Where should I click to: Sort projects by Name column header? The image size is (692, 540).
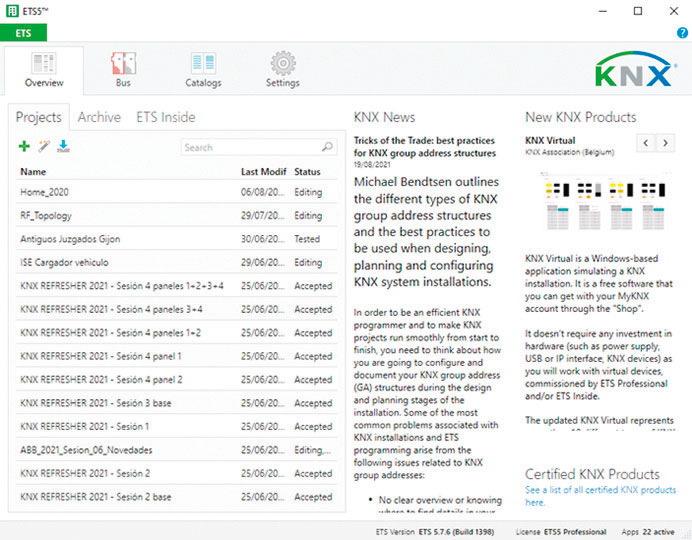click(x=33, y=172)
